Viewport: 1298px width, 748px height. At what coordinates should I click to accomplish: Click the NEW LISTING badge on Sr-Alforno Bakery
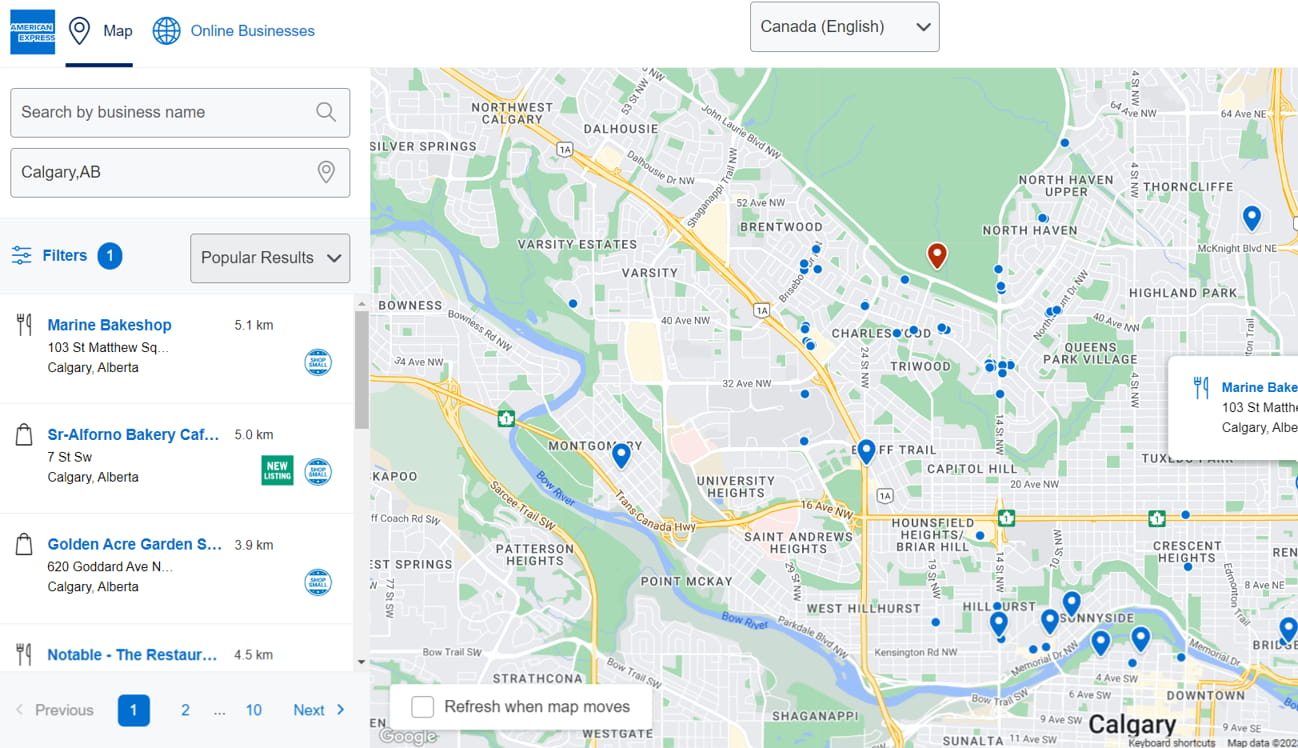click(277, 471)
